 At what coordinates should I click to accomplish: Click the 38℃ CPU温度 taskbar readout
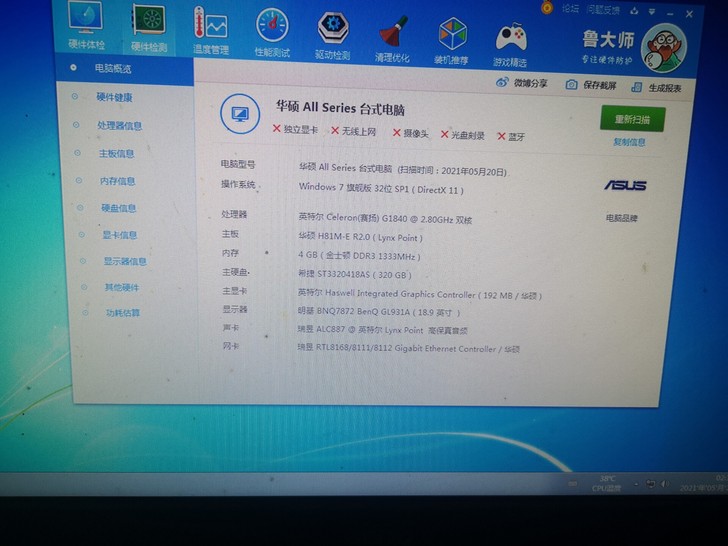[606, 483]
